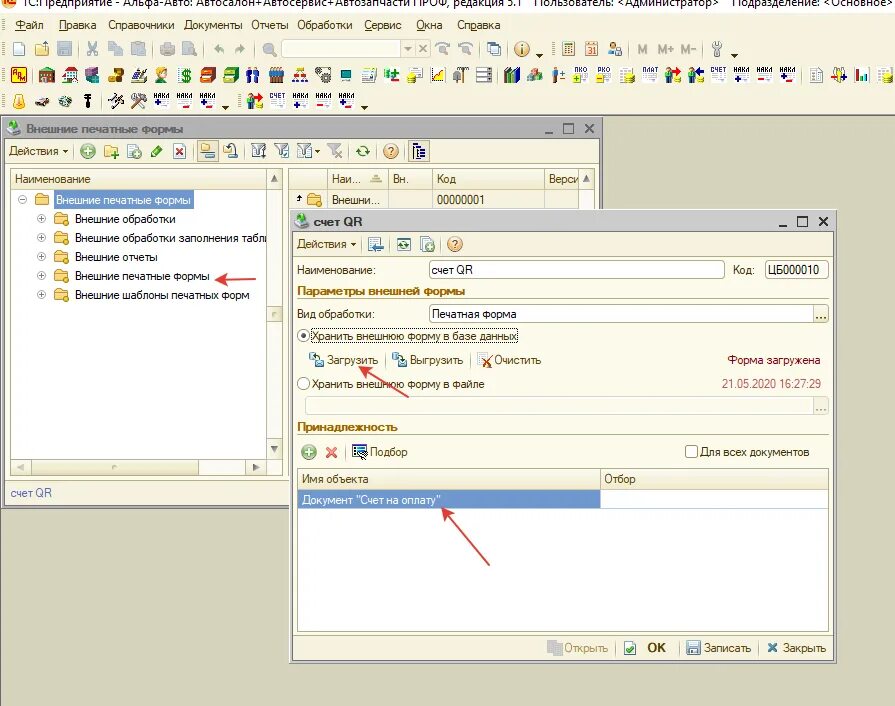Screen dimensions: 895x706
Task: Open help in Внешние печатные формы window
Action: 390,151
